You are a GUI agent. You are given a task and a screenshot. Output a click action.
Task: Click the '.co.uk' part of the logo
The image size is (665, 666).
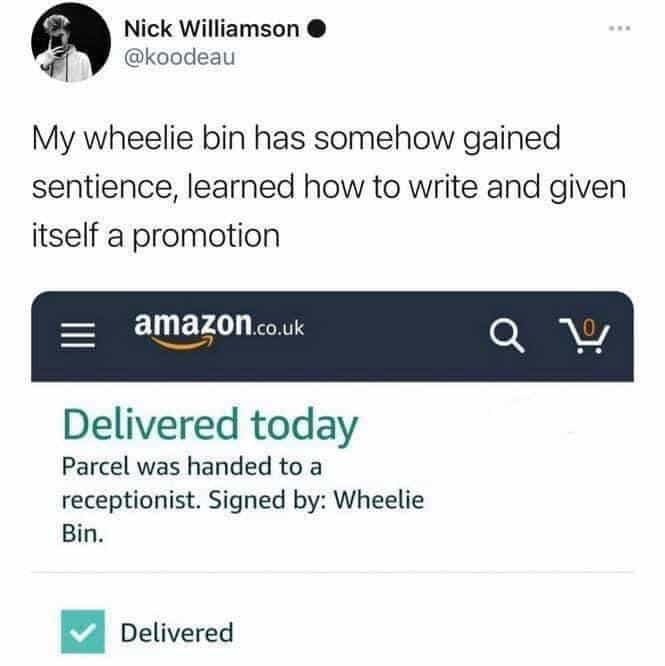[278, 328]
